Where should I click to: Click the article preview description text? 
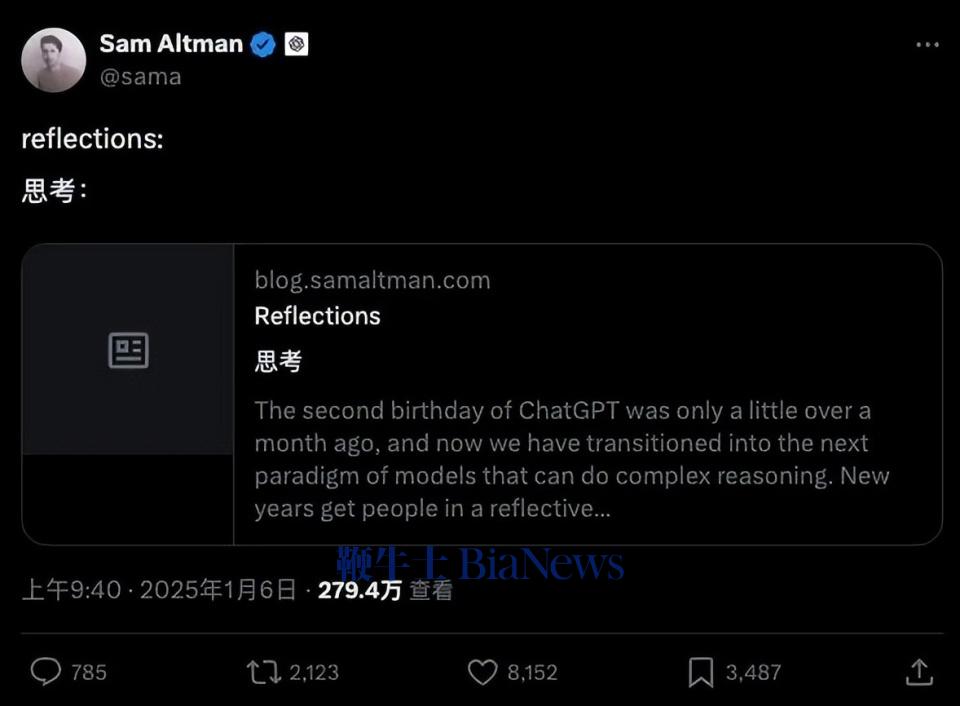[571, 459]
